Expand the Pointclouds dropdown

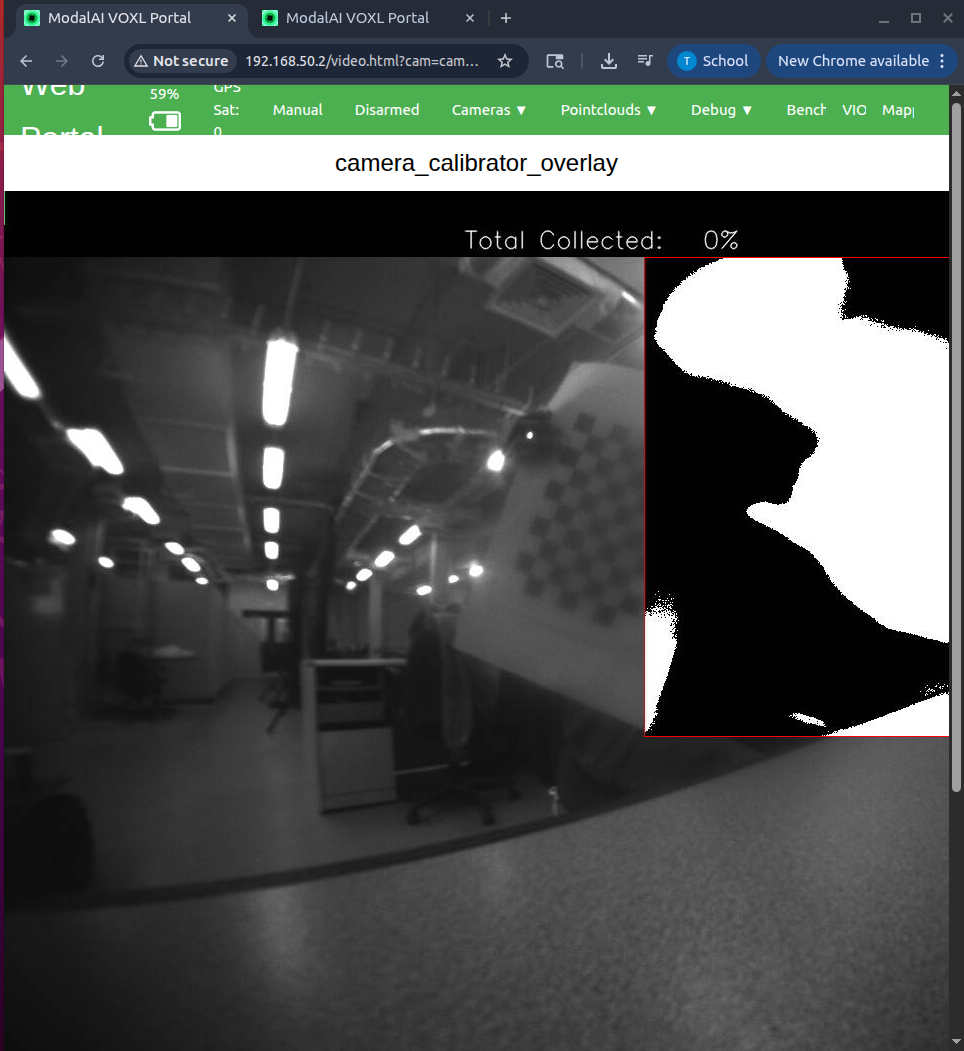(608, 110)
